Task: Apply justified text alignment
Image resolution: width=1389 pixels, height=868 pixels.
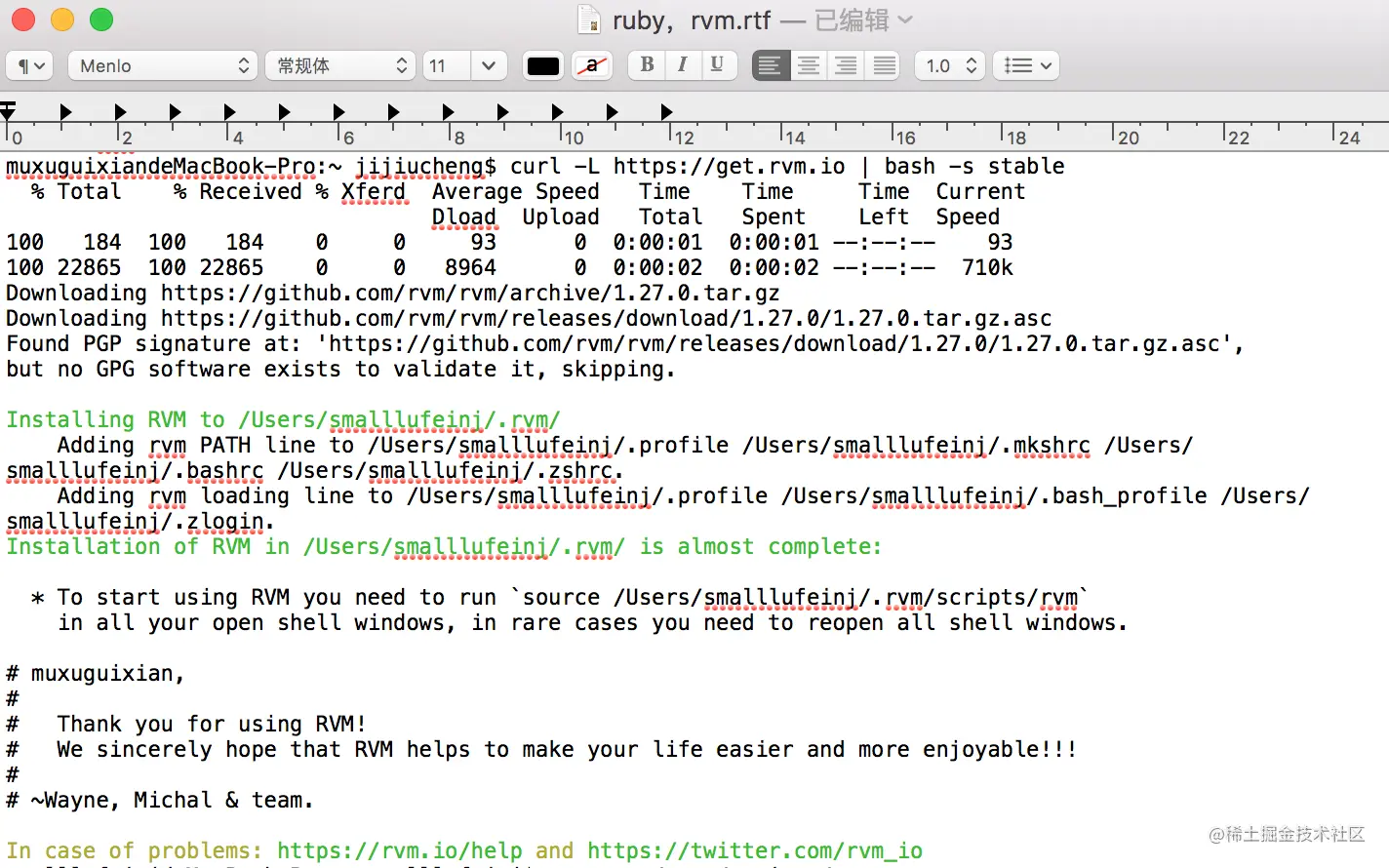Action: [x=882, y=65]
